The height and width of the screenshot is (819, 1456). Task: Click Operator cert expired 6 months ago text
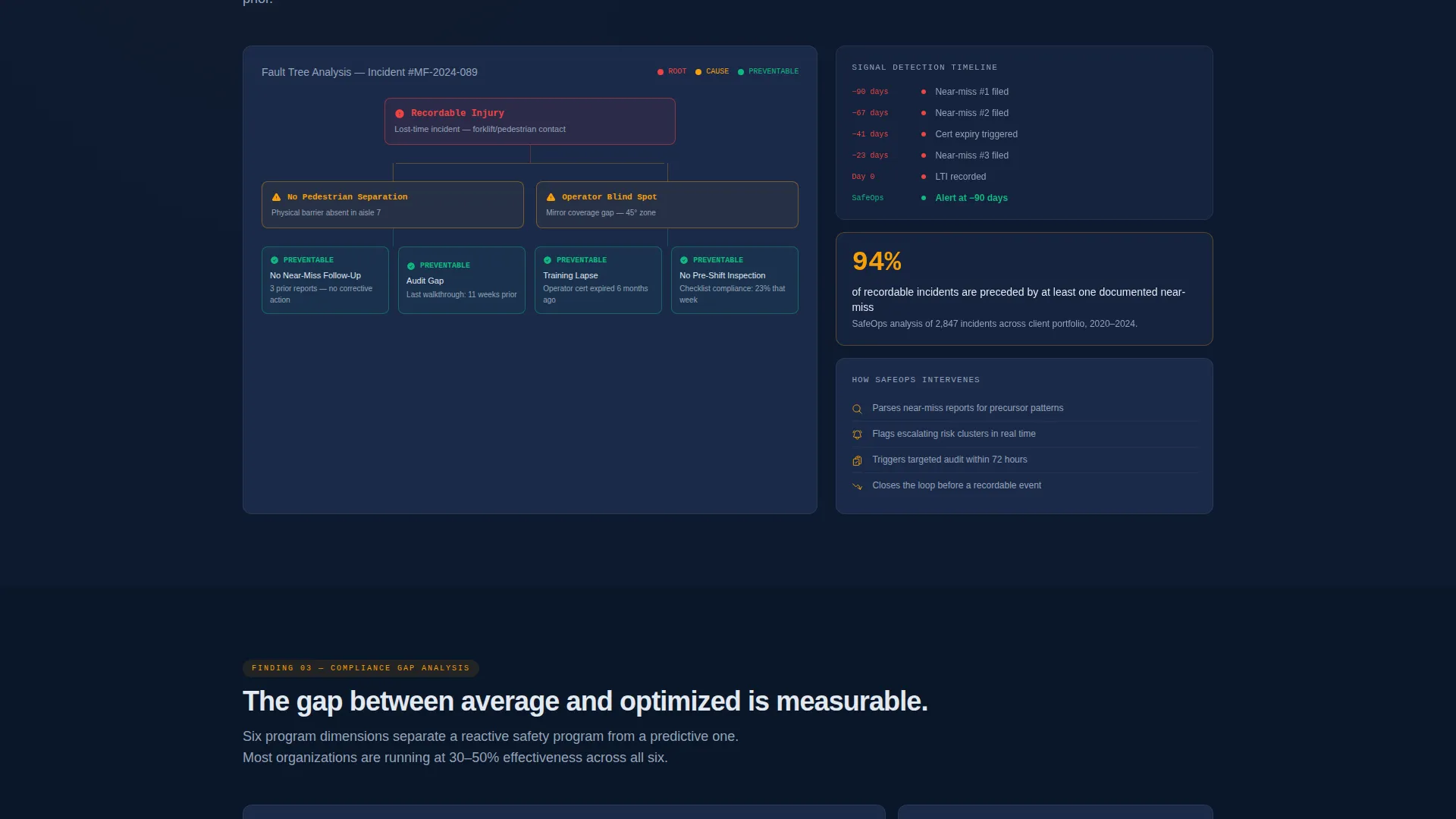(x=595, y=294)
